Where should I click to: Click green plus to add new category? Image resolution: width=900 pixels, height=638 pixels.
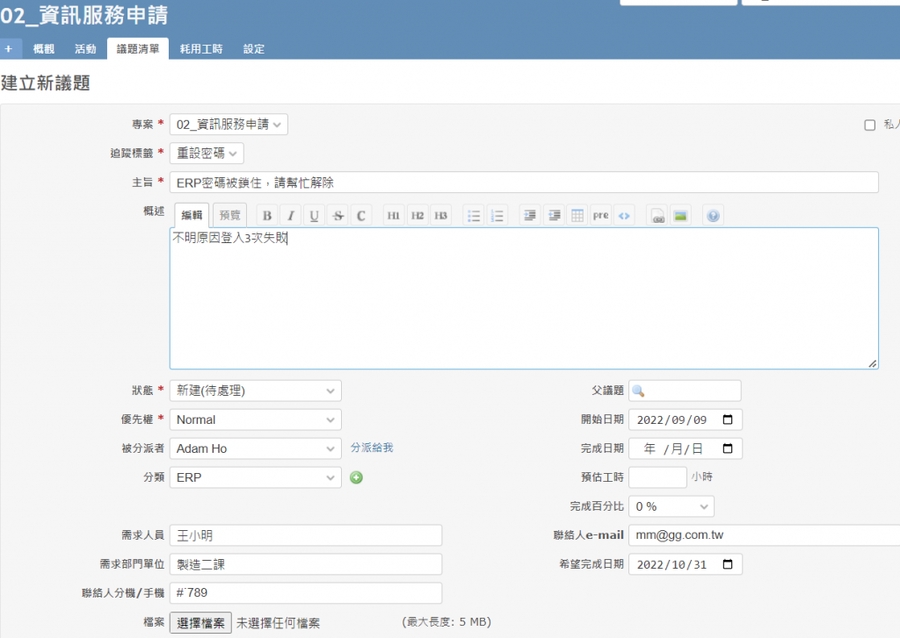pyautogui.click(x=356, y=478)
